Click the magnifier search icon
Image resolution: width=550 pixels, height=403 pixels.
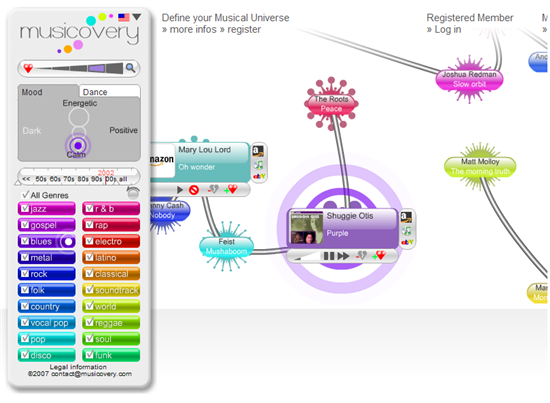(x=130, y=68)
